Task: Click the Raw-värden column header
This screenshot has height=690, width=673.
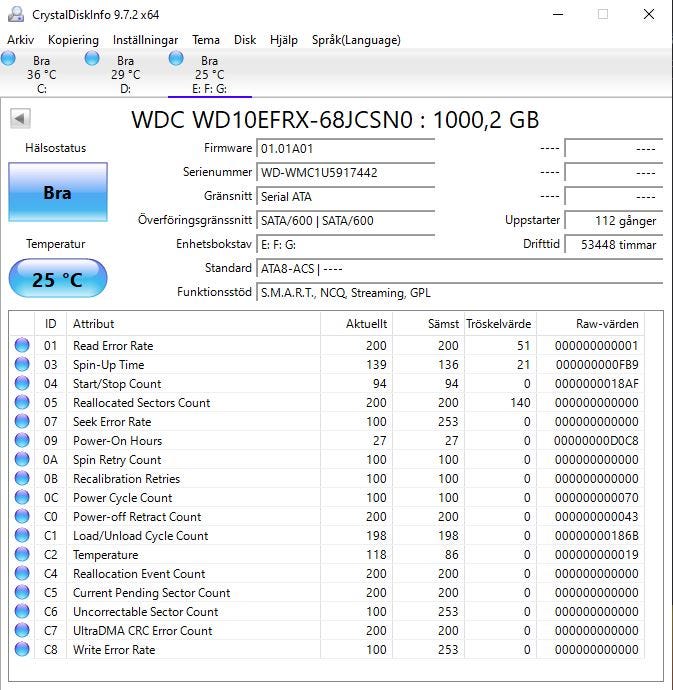Action: [606, 324]
